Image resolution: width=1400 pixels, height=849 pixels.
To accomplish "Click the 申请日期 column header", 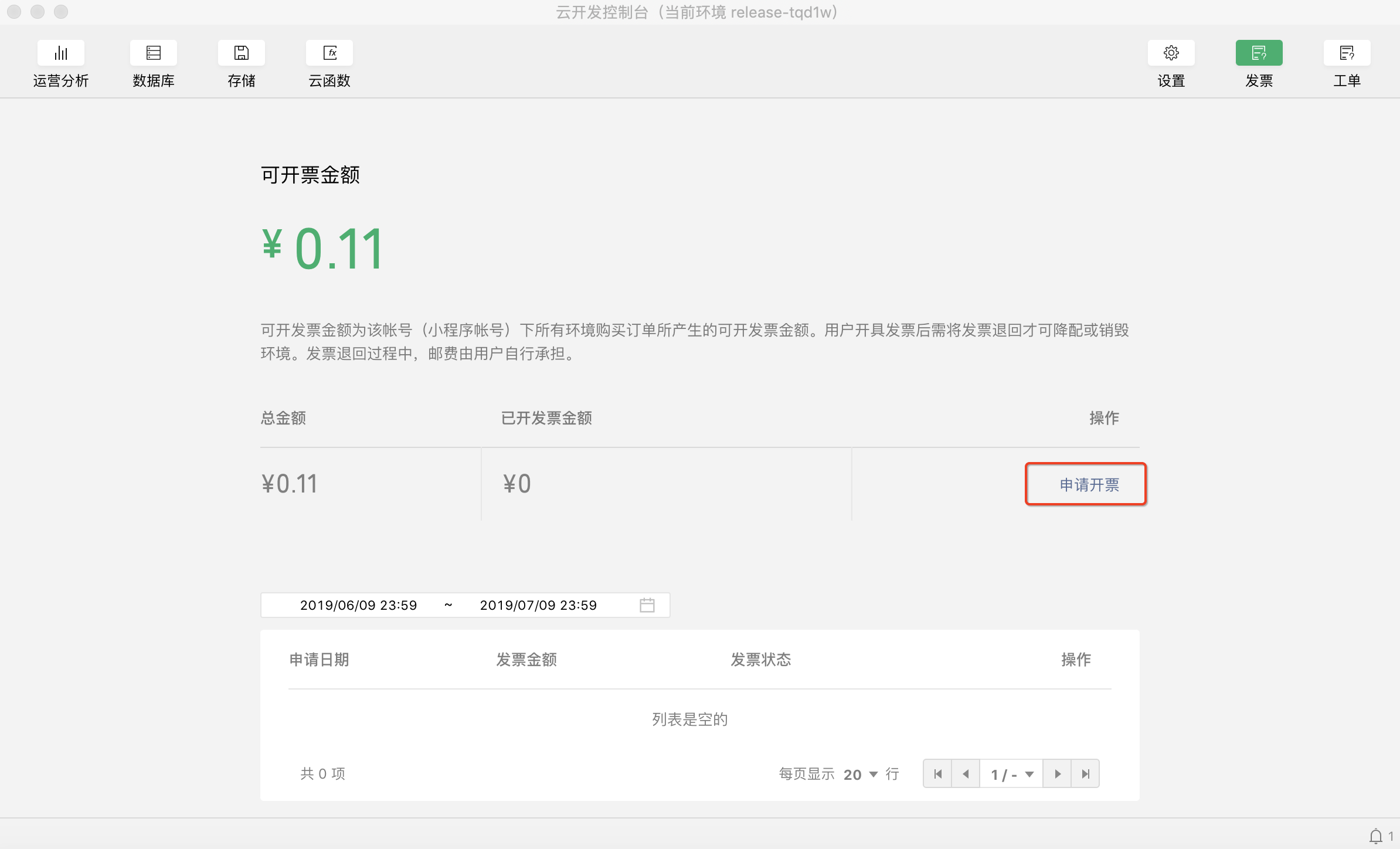I will click(x=319, y=660).
